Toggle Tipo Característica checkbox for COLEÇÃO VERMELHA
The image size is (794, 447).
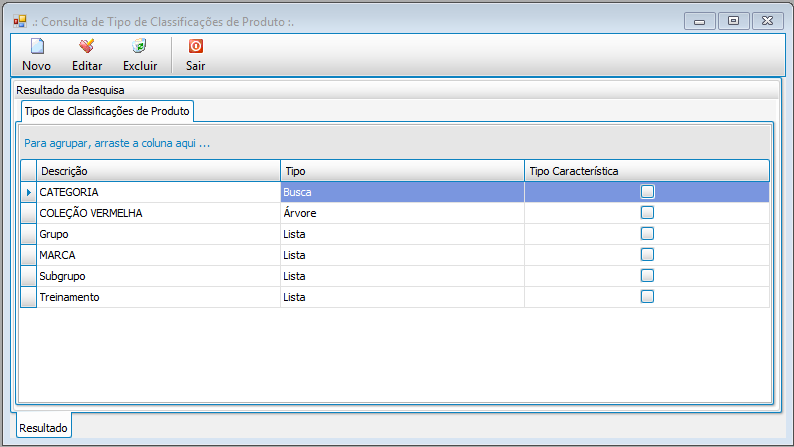tap(647, 213)
